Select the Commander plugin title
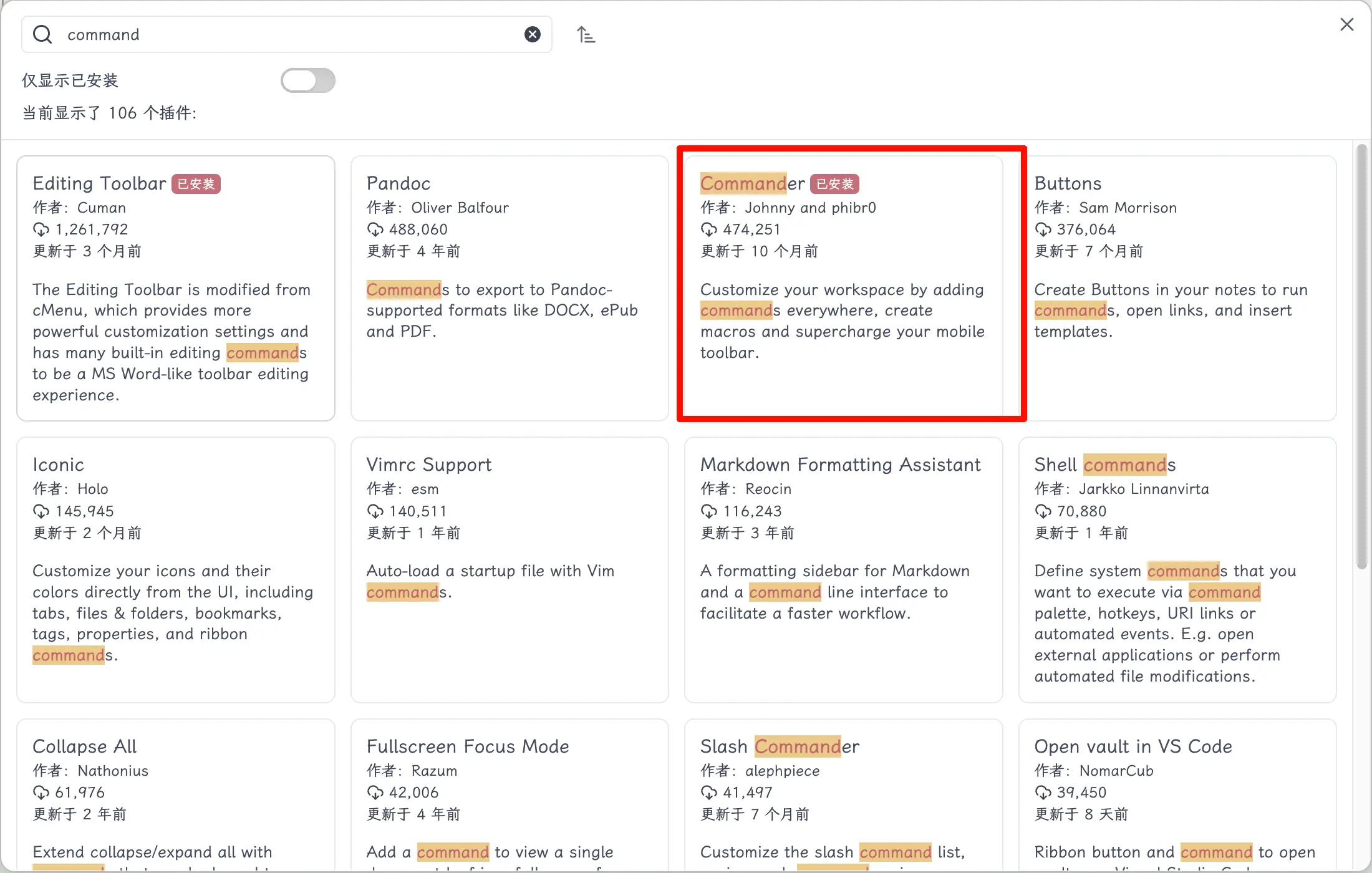1372x873 pixels. [x=752, y=183]
